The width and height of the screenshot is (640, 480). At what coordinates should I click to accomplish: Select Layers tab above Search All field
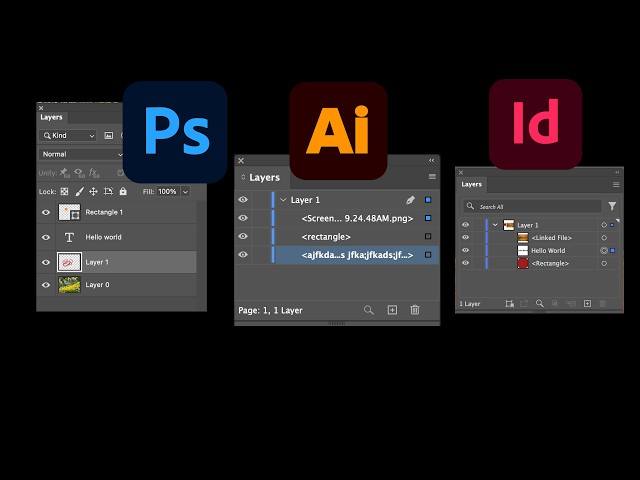tap(471, 184)
